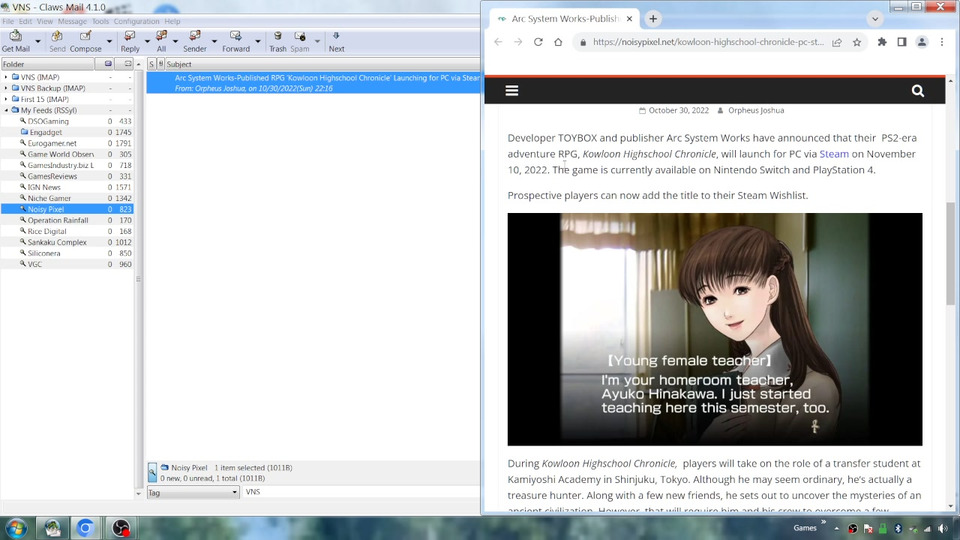Click the Reply All toolbar icon
This screenshot has height=540, width=960.
pyautogui.click(x=161, y=41)
